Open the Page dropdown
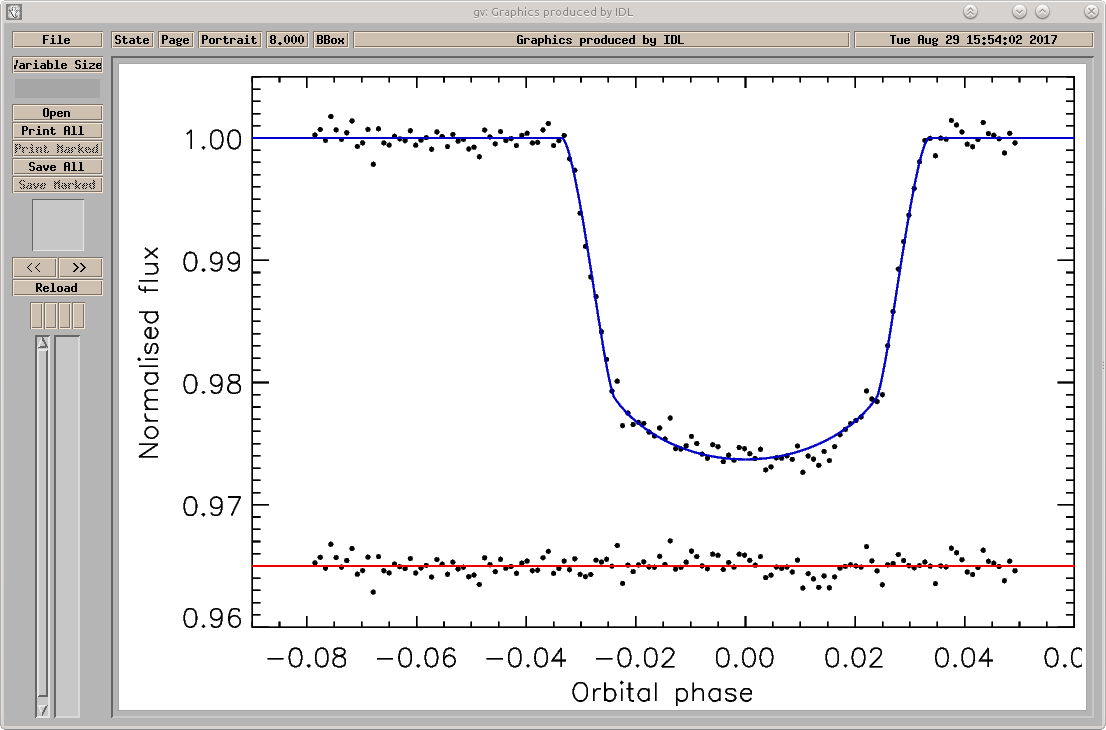The image size is (1106, 730). (175, 39)
